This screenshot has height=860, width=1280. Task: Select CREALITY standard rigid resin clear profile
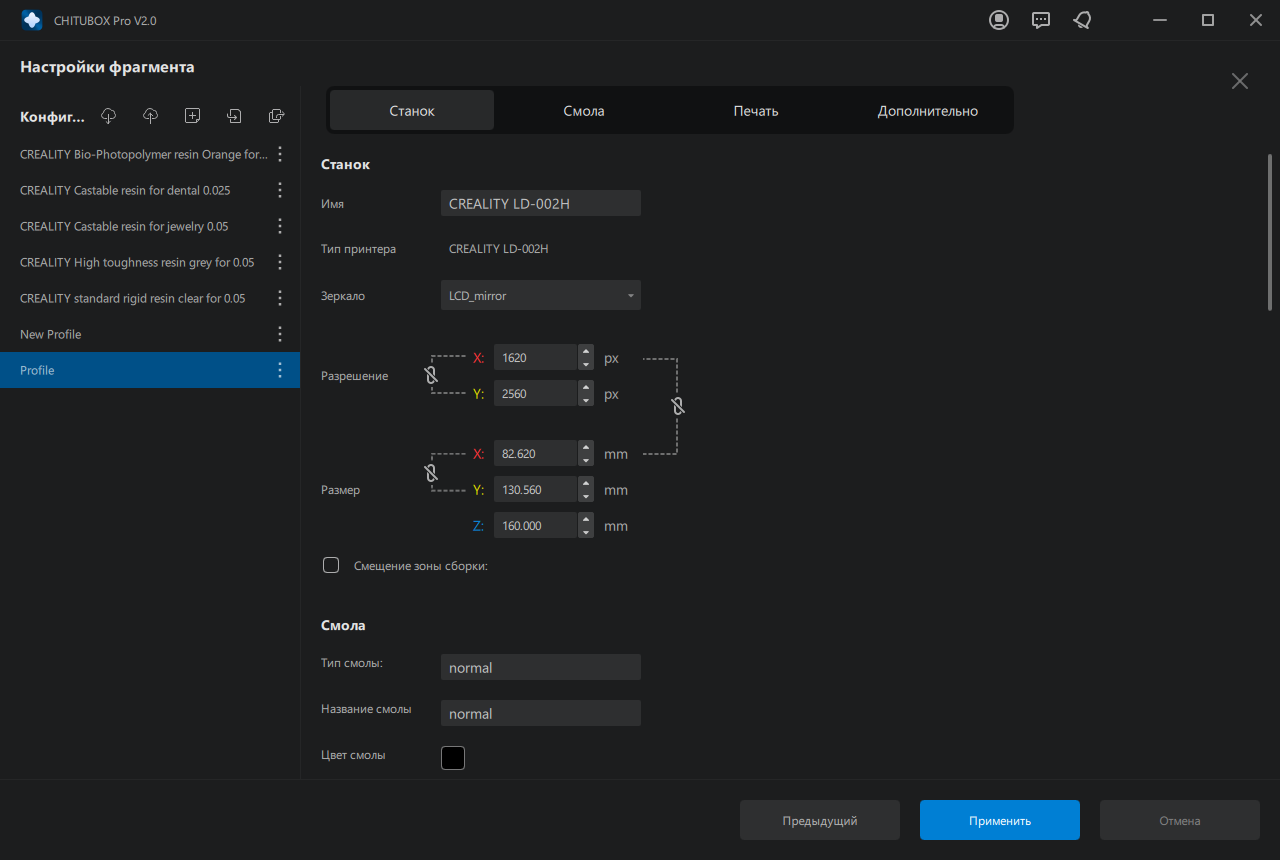150,298
